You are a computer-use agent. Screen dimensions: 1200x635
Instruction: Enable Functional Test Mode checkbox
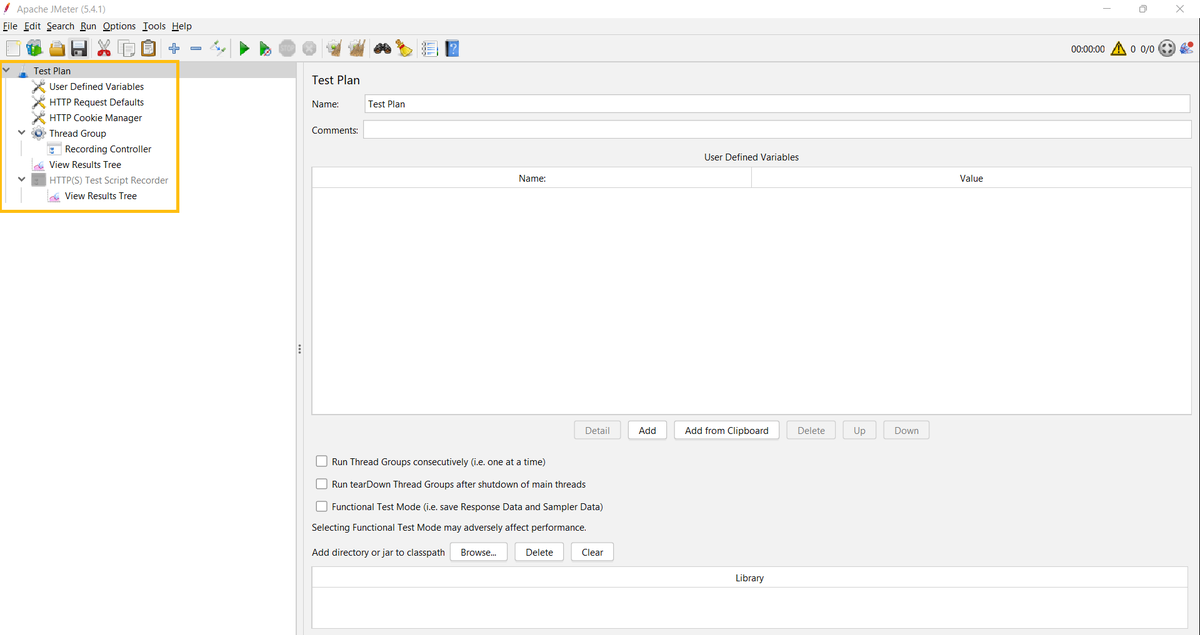click(x=322, y=506)
